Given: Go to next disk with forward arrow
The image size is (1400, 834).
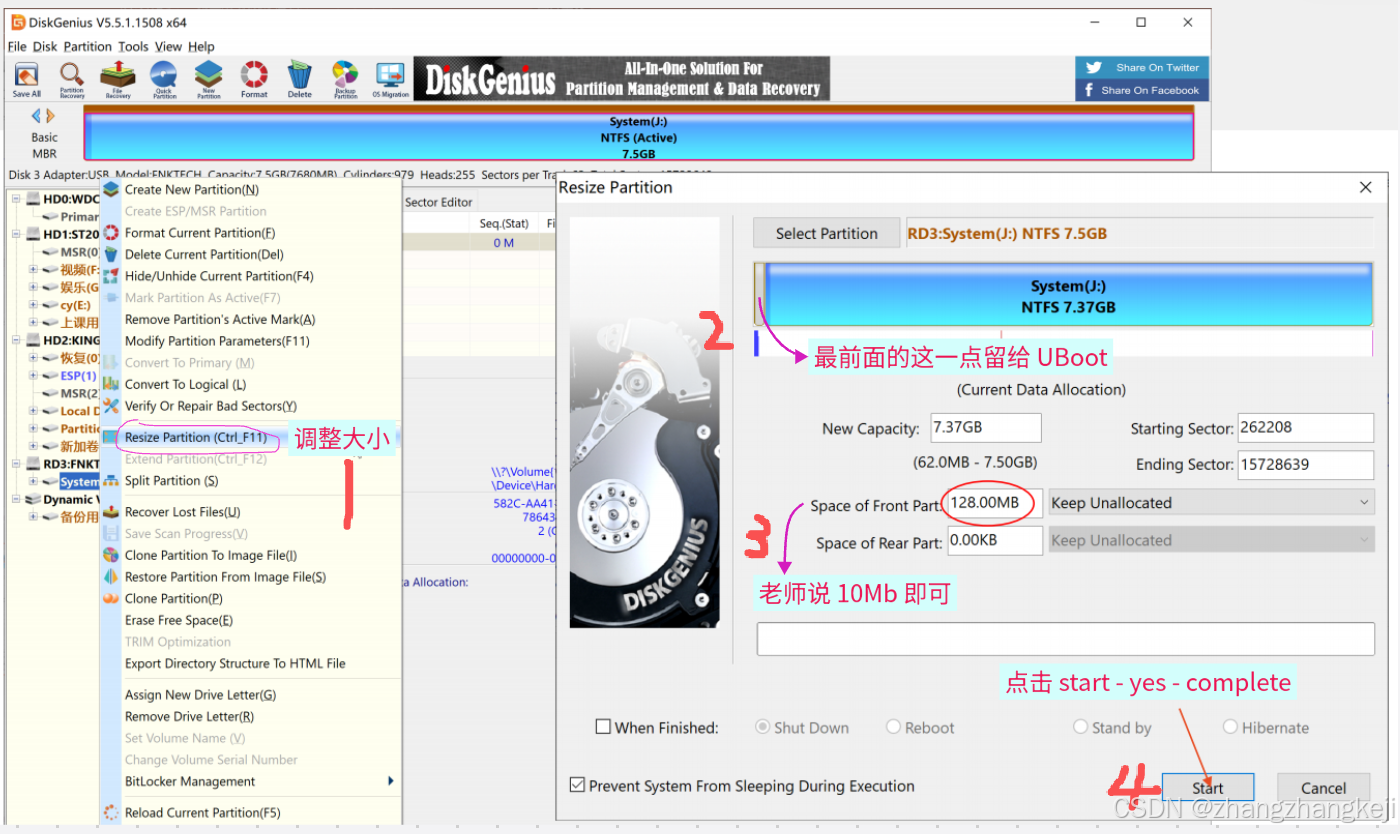Looking at the screenshot, I should point(50,116).
